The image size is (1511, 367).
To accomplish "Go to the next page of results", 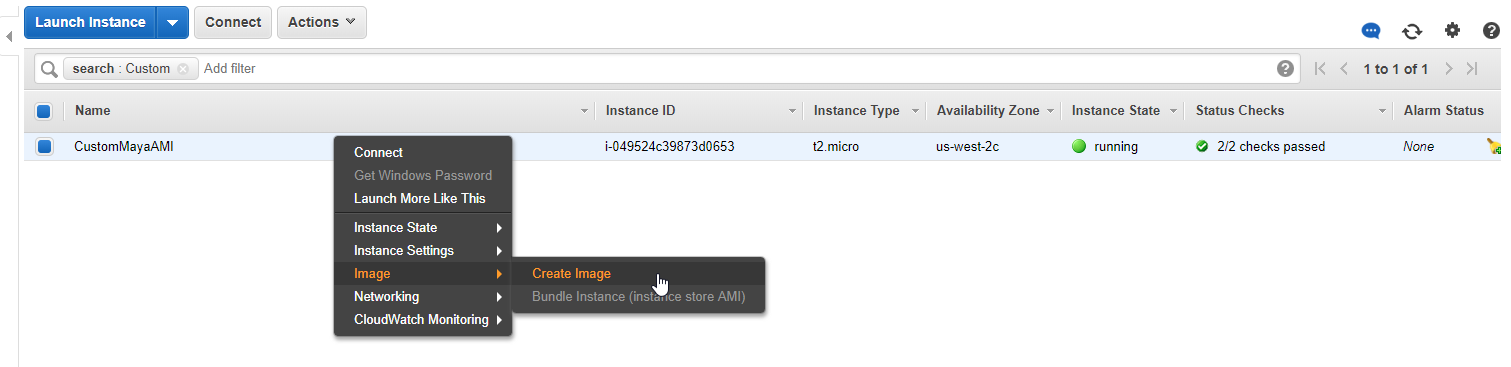I will pos(1448,69).
